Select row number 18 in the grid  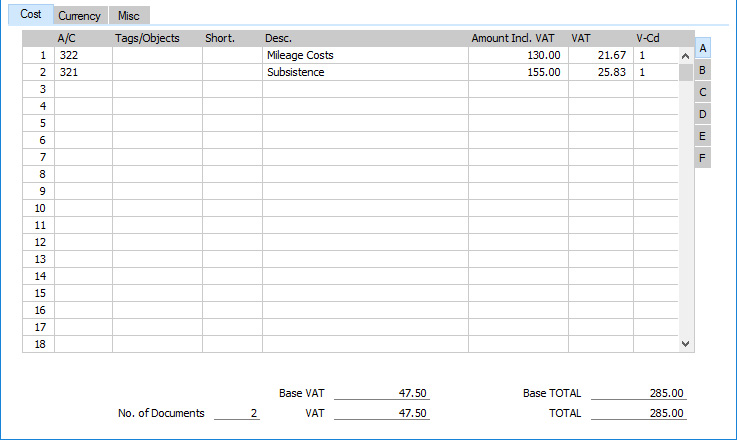(x=39, y=344)
